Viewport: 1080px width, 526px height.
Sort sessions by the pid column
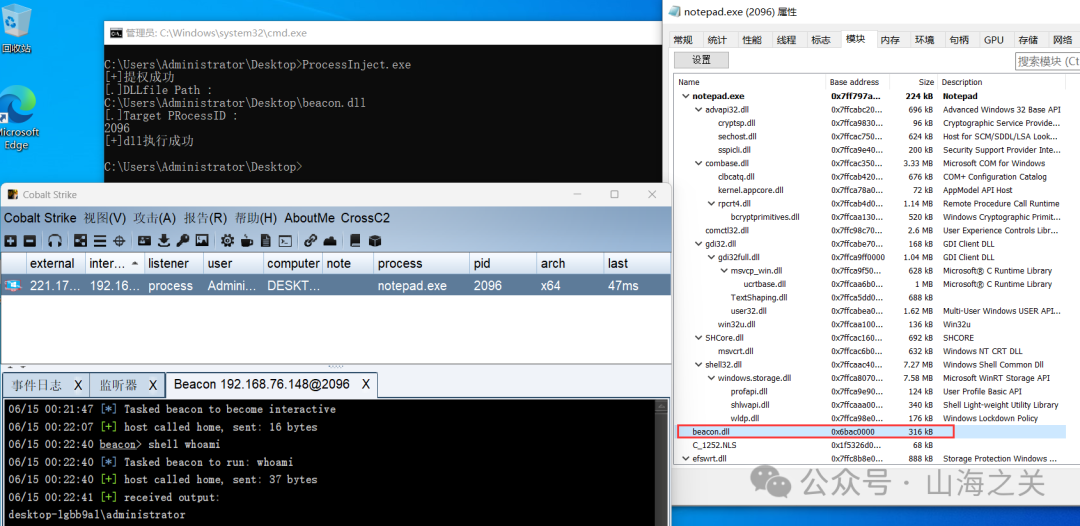(x=503, y=263)
